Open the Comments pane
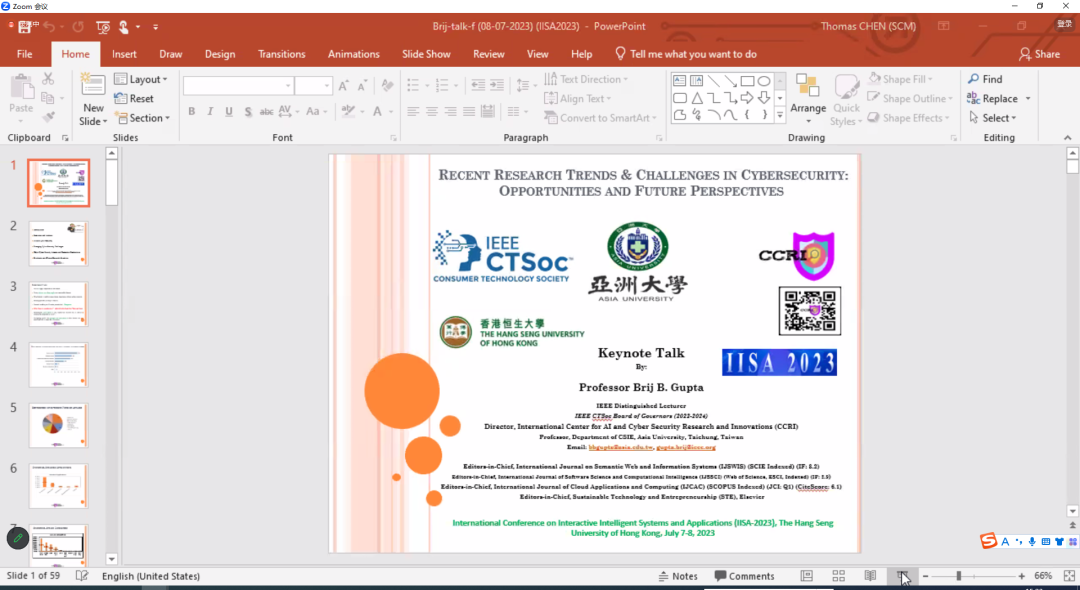1080x590 pixels. (744, 576)
